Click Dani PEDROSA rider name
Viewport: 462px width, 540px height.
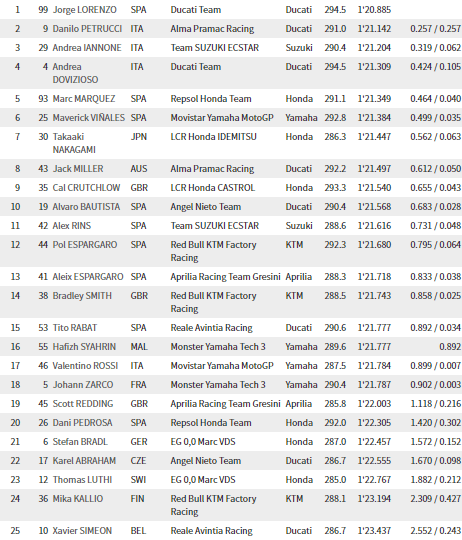pyautogui.click(x=82, y=423)
